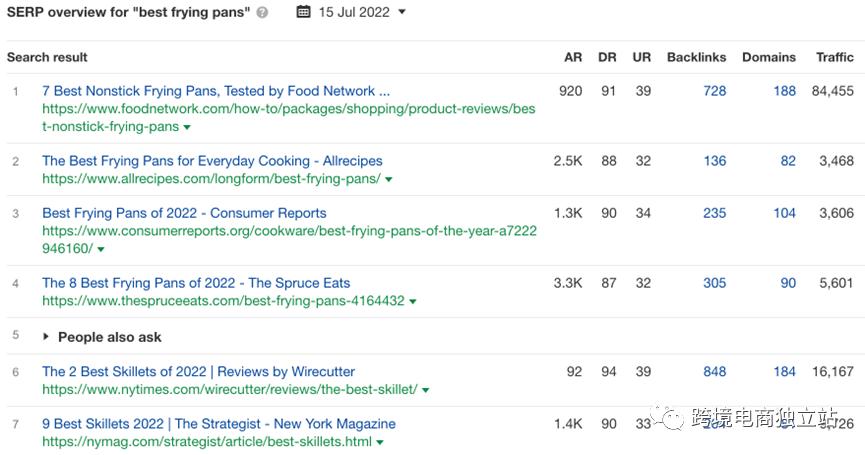This screenshot has height=455, width=865.
Task: Click the Traffic column header
Action: (834, 57)
